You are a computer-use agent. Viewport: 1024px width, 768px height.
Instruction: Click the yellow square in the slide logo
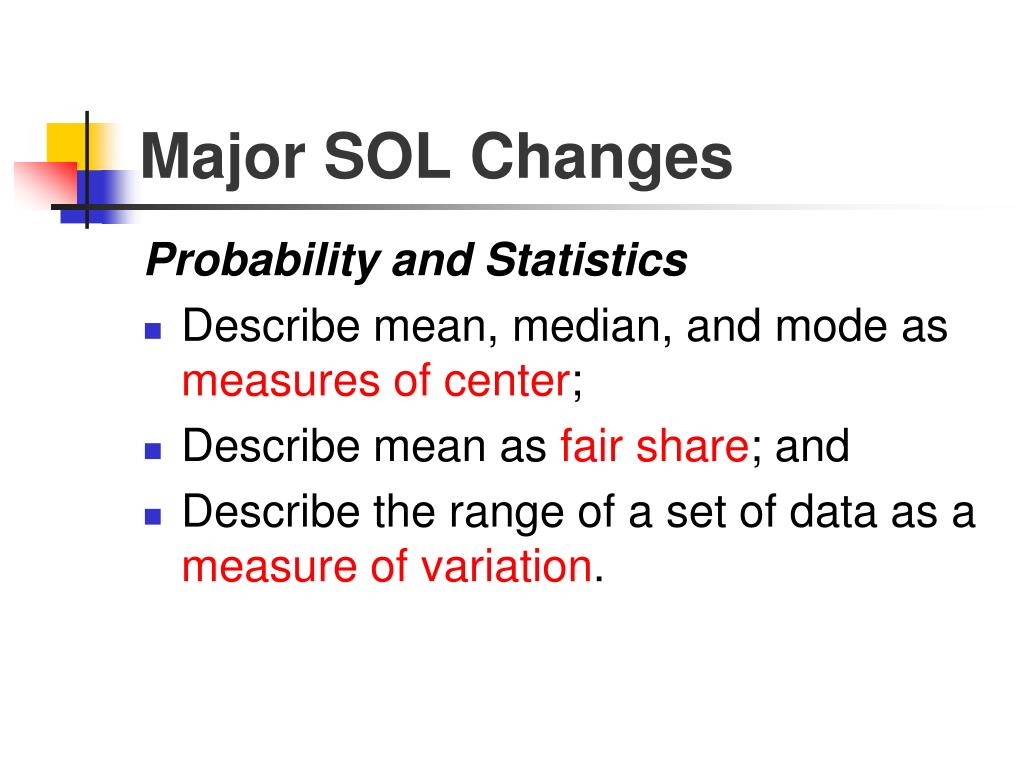pos(66,142)
